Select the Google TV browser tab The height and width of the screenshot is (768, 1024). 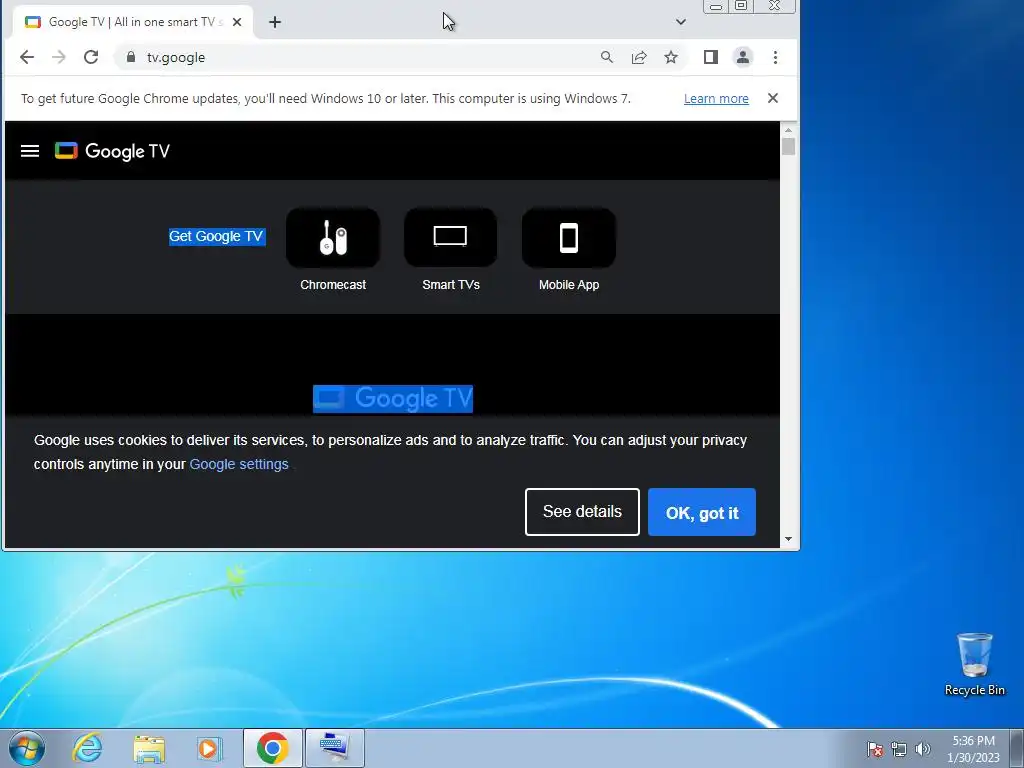pos(133,22)
